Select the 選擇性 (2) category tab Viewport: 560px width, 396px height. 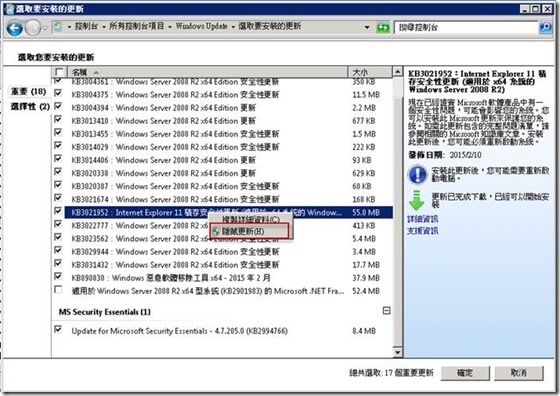[x=30, y=106]
